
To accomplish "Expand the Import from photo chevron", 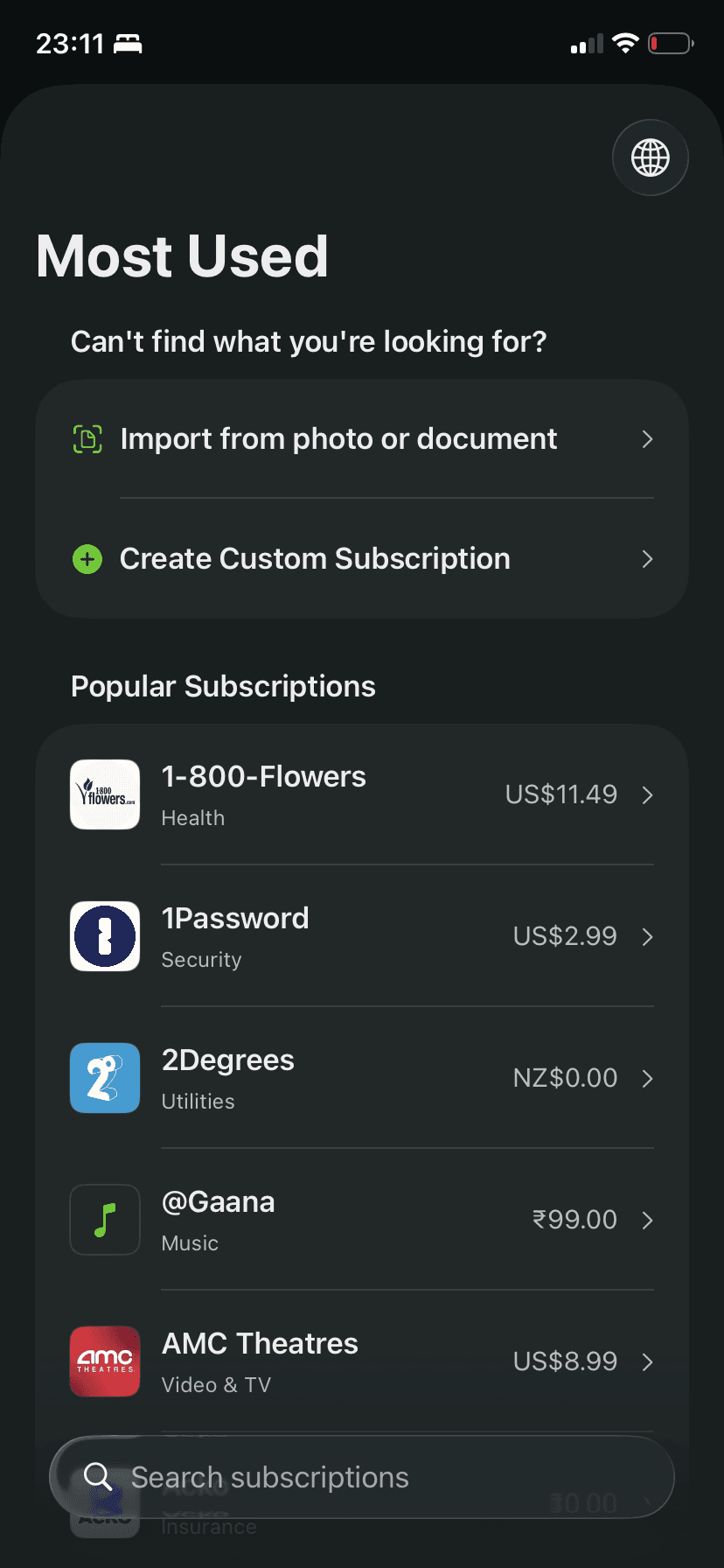I will click(647, 439).
